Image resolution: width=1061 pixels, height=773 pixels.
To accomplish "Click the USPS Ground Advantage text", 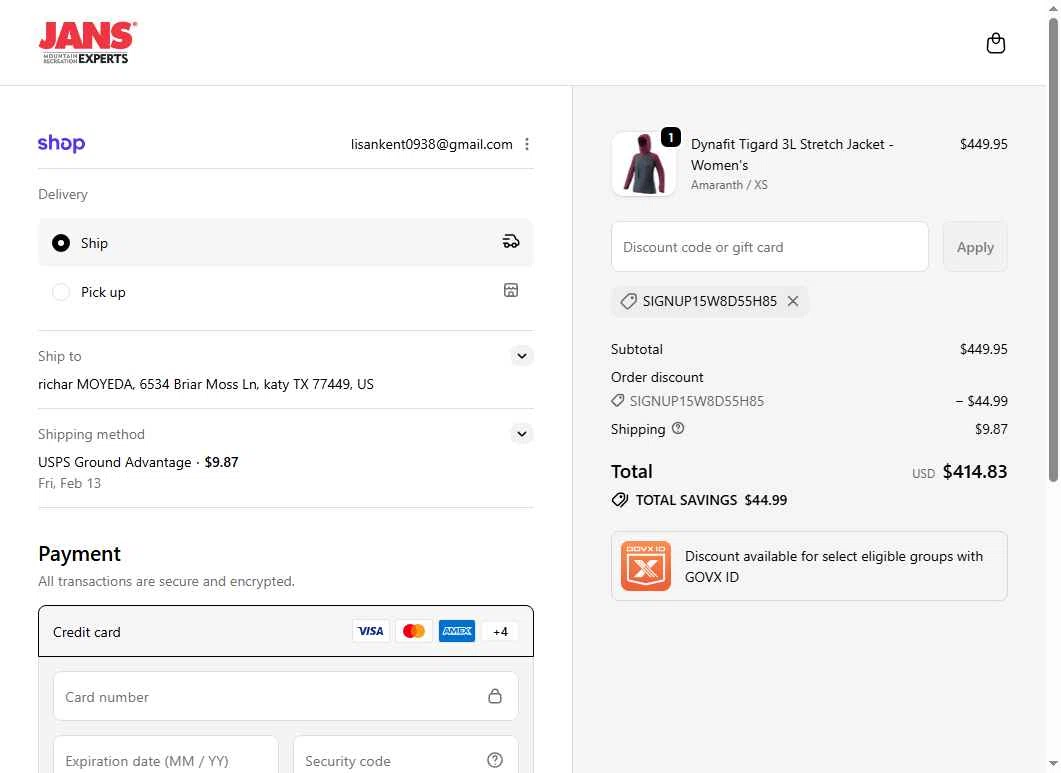I will point(115,462).
